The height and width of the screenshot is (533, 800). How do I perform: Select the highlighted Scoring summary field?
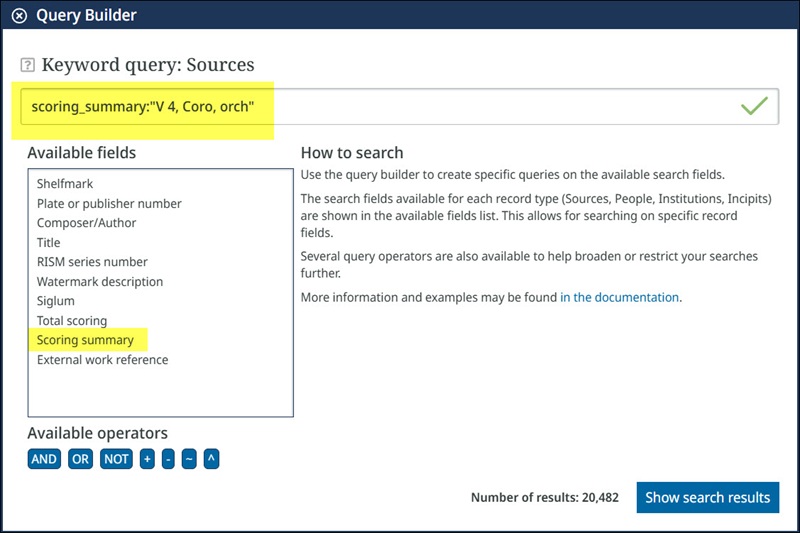point(85,340)
